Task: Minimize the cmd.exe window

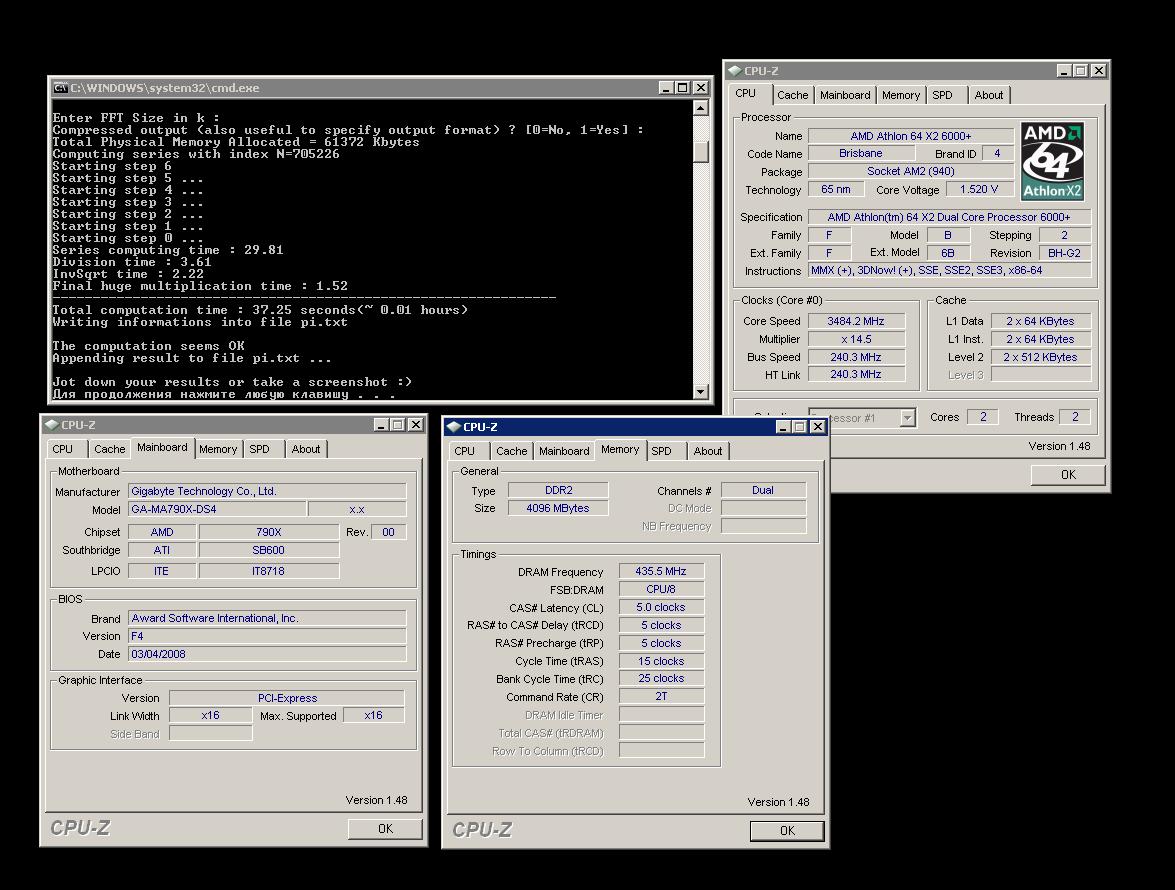Action: (x=665, y=88)
